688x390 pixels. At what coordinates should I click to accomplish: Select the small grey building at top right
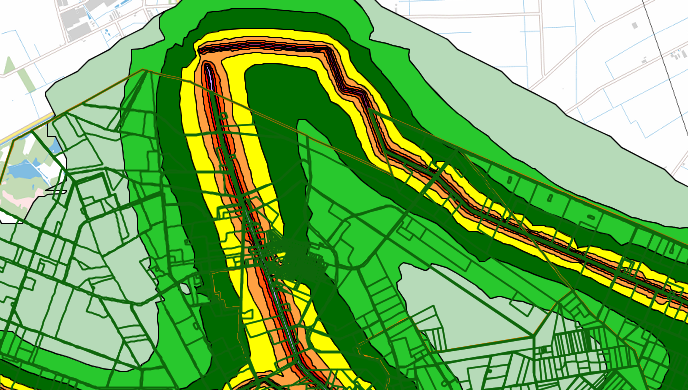pyautogui.click(x=634, y=25)
